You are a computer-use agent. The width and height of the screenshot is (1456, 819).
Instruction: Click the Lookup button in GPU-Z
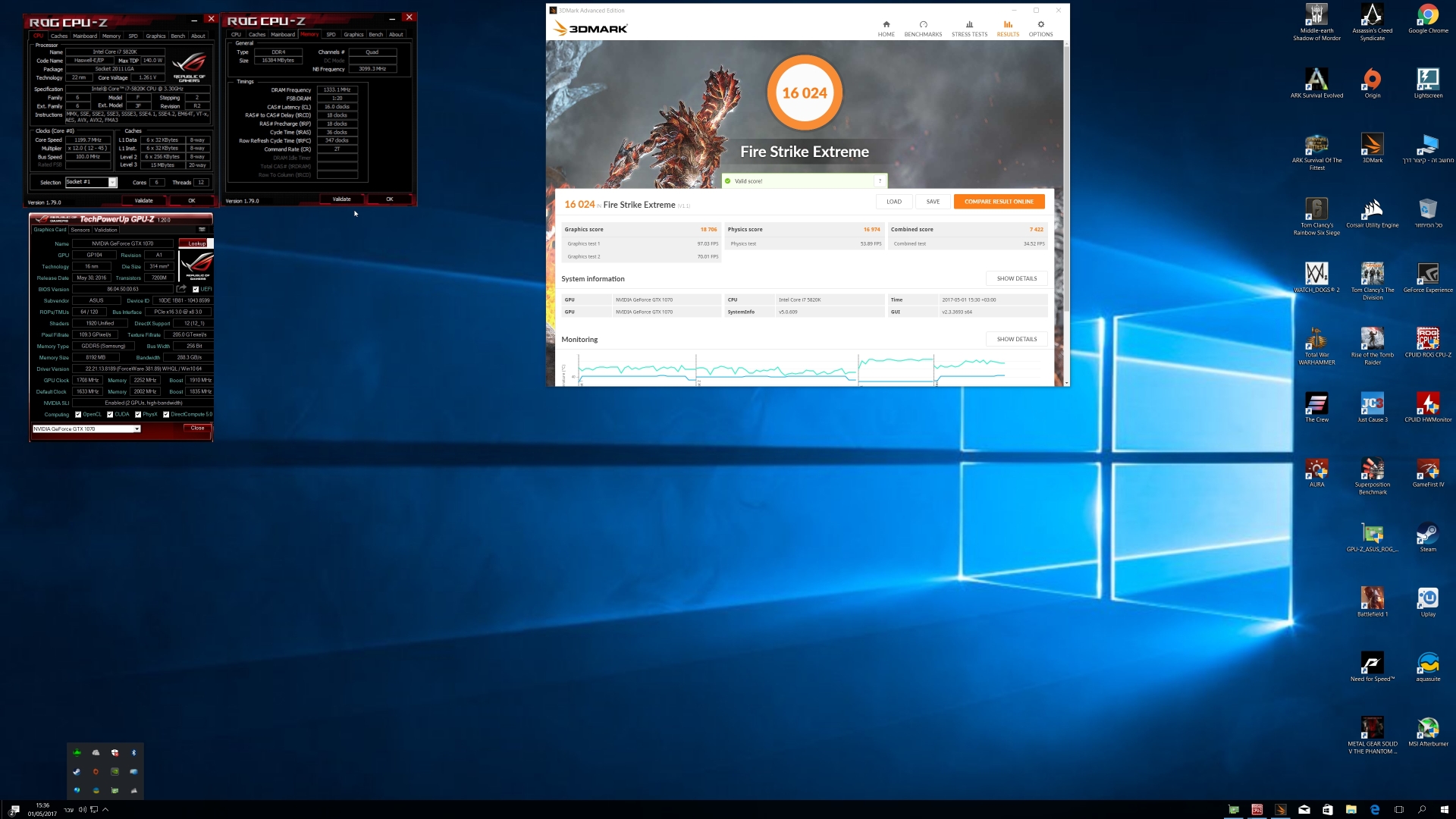(196, 243)
